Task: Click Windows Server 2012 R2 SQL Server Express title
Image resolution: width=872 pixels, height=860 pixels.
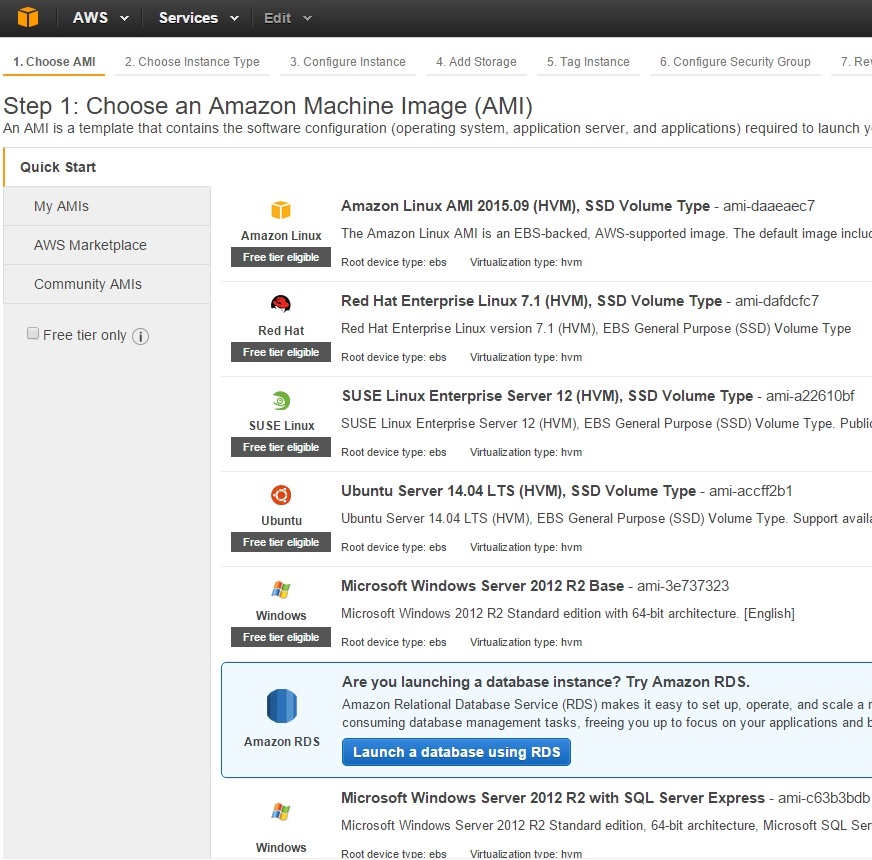Action: click(x=553, y=798)
